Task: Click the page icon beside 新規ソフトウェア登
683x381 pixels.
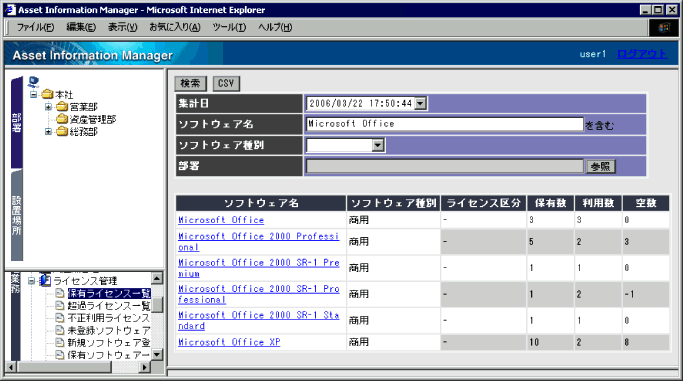Action: (x=60, y=343)
